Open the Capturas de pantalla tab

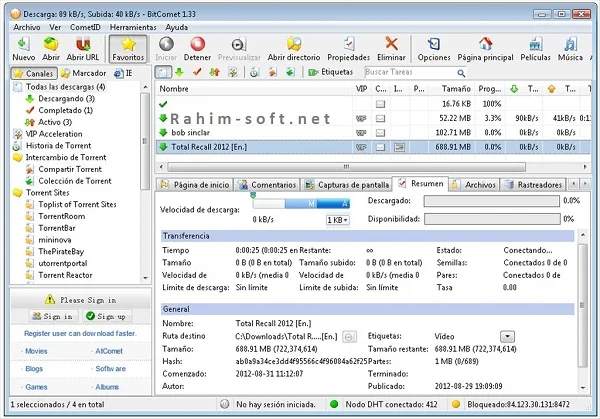point(347,185)
